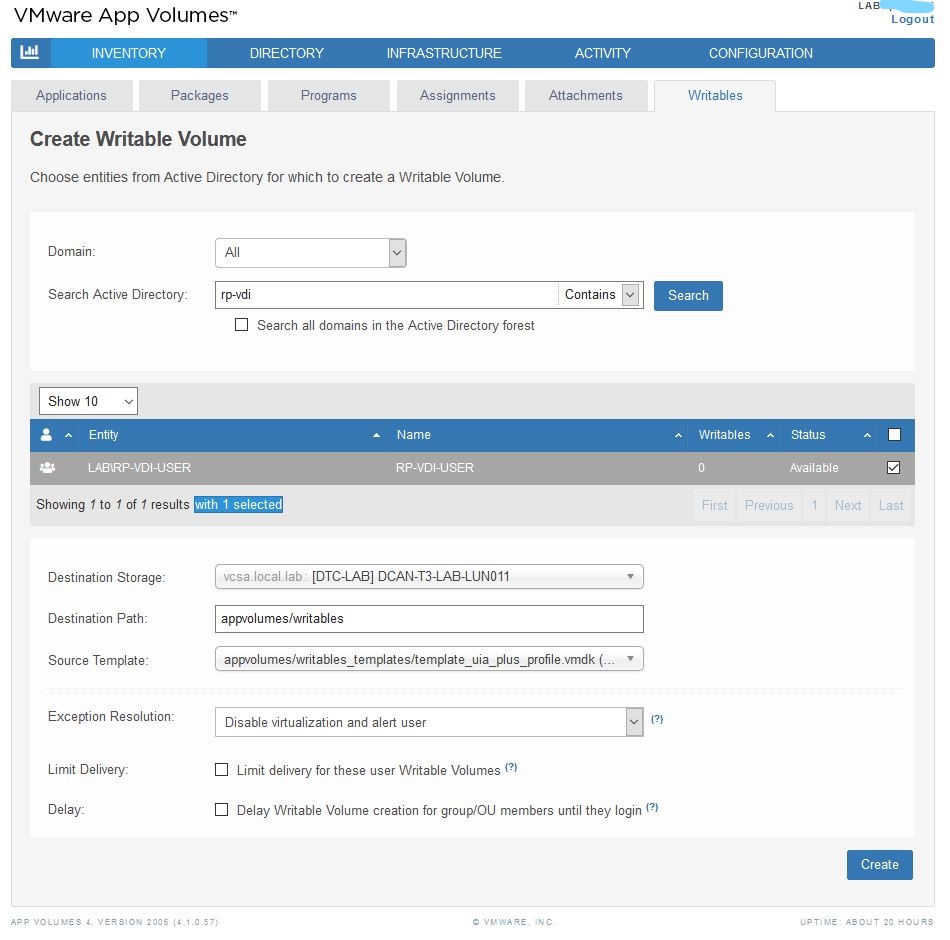Click the 'with 1 selected' text
The width and height of the screenshot is (950, 940).
238,504
